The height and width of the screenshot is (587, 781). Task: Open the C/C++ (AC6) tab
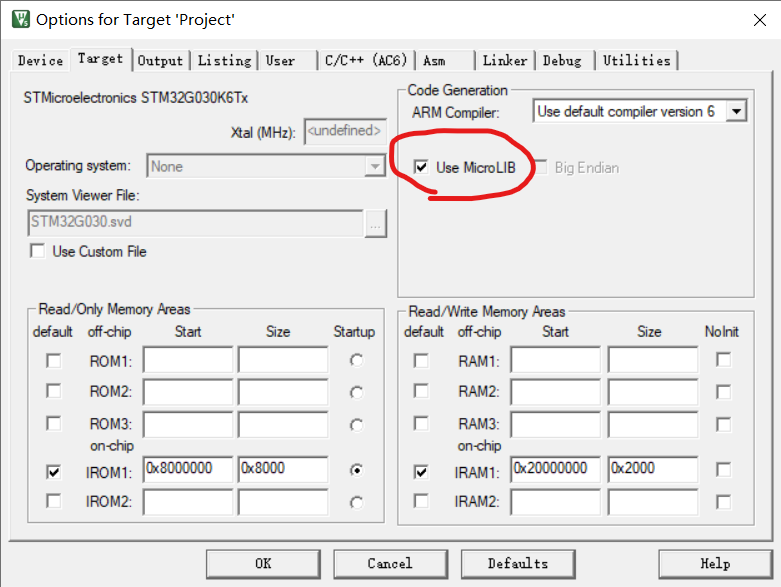click(366, 61)
